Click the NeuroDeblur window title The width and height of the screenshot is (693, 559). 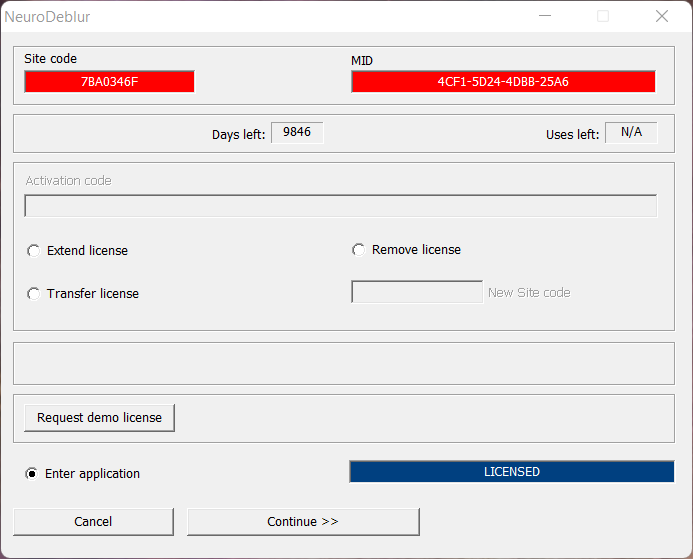[x=47, y=17]
